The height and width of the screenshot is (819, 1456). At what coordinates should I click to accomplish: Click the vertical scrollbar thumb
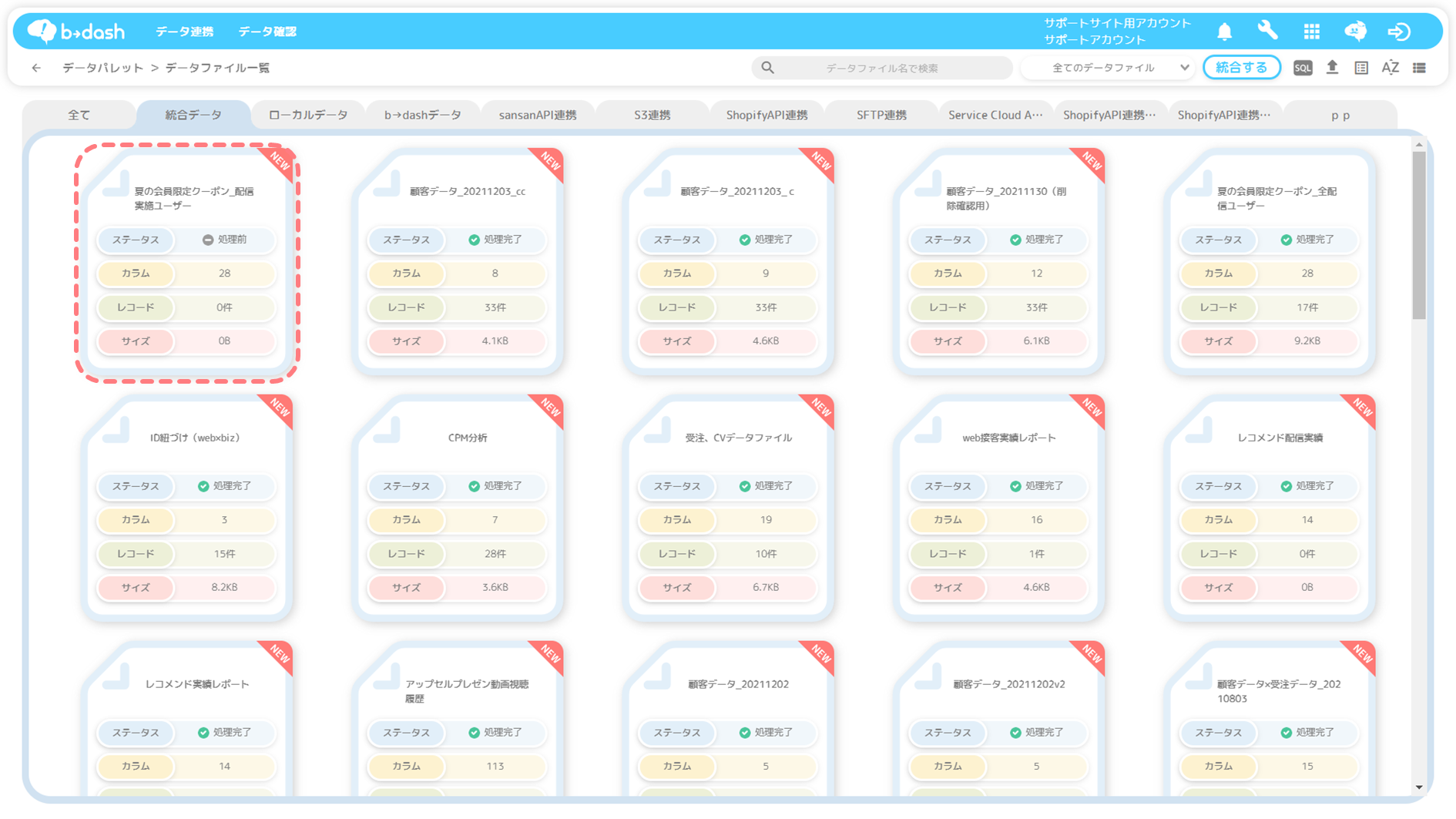tap(1419, 235)
